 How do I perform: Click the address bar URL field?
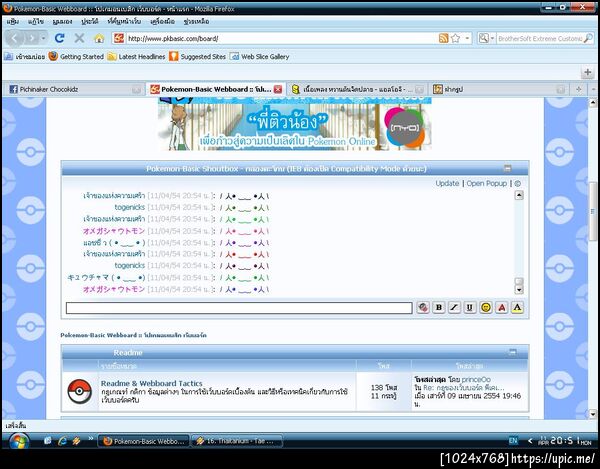281,38
